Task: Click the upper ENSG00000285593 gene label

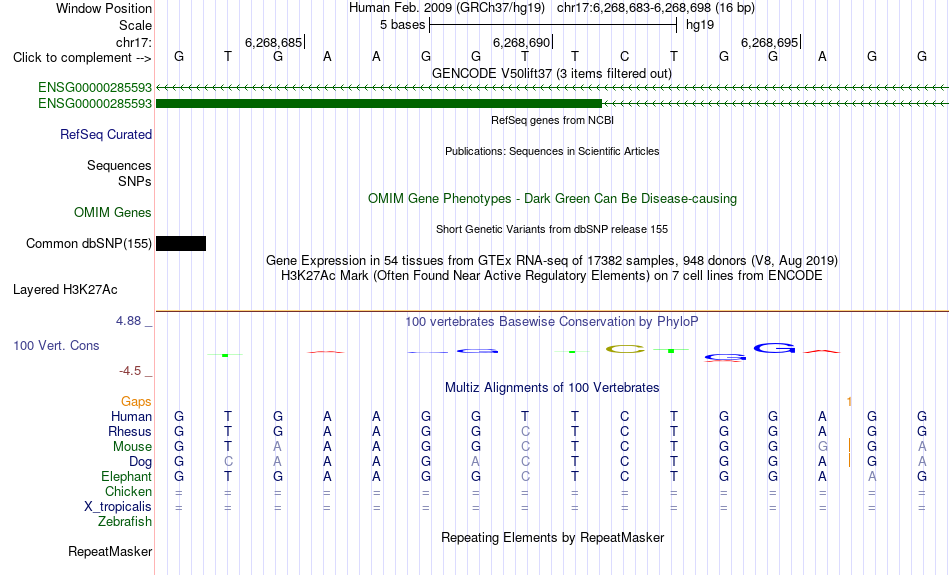Action: click(95, 88)
